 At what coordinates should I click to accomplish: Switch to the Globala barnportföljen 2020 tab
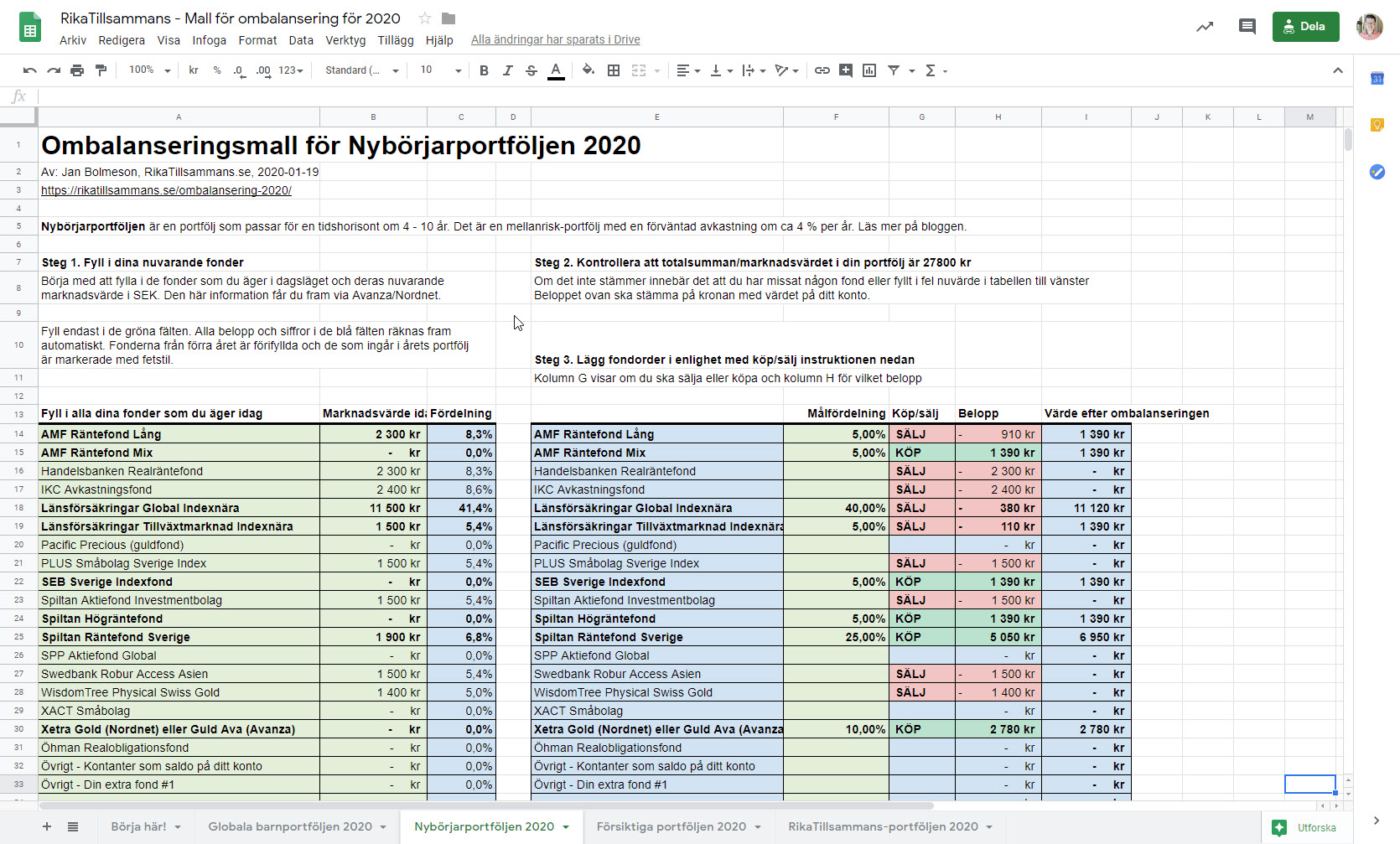pyautogui.click(x=290, y=826)
